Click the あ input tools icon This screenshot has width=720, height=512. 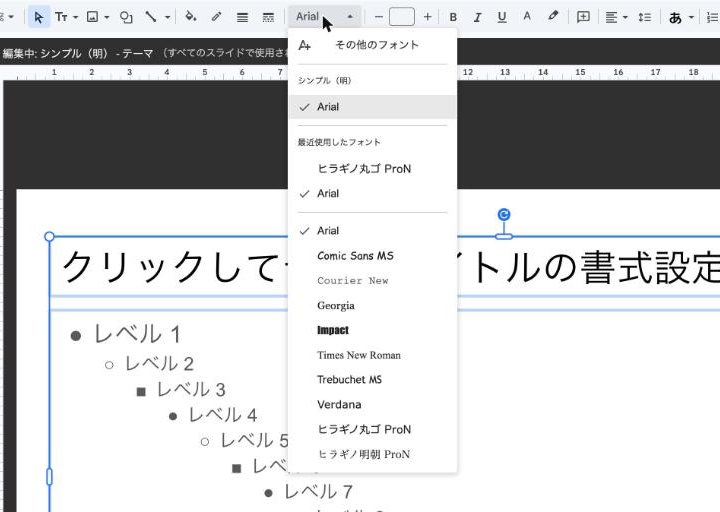coord(675,17)
